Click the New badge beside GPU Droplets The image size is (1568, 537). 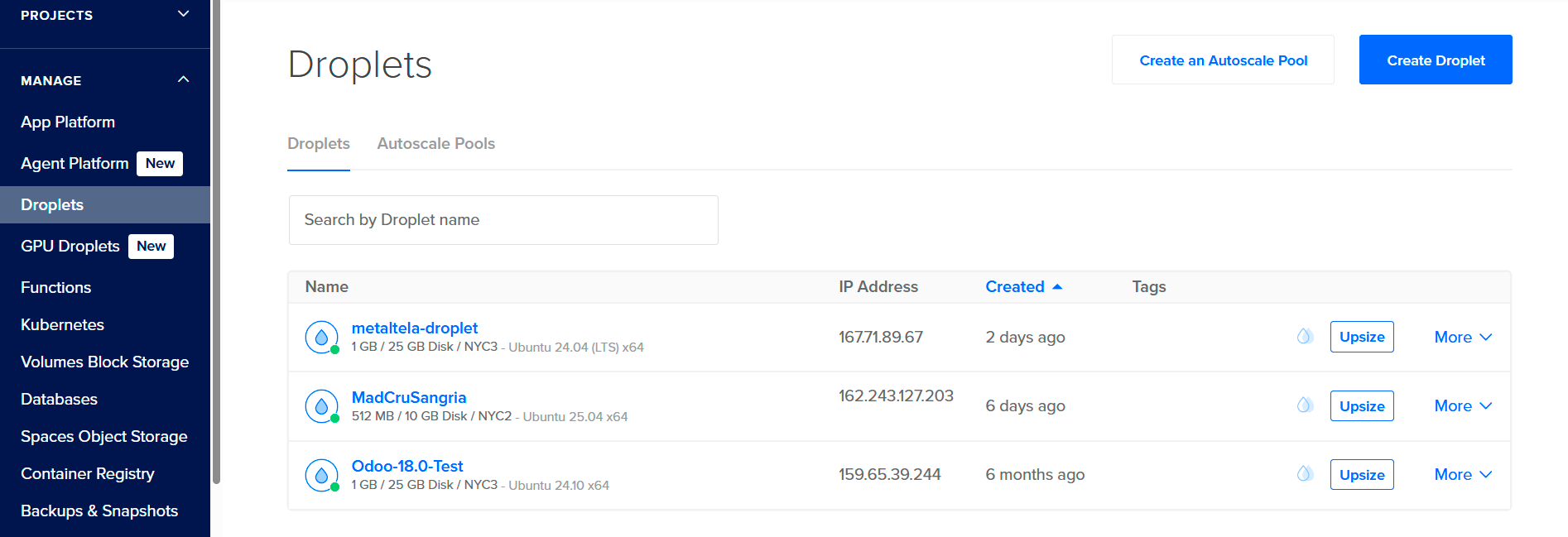151,246
